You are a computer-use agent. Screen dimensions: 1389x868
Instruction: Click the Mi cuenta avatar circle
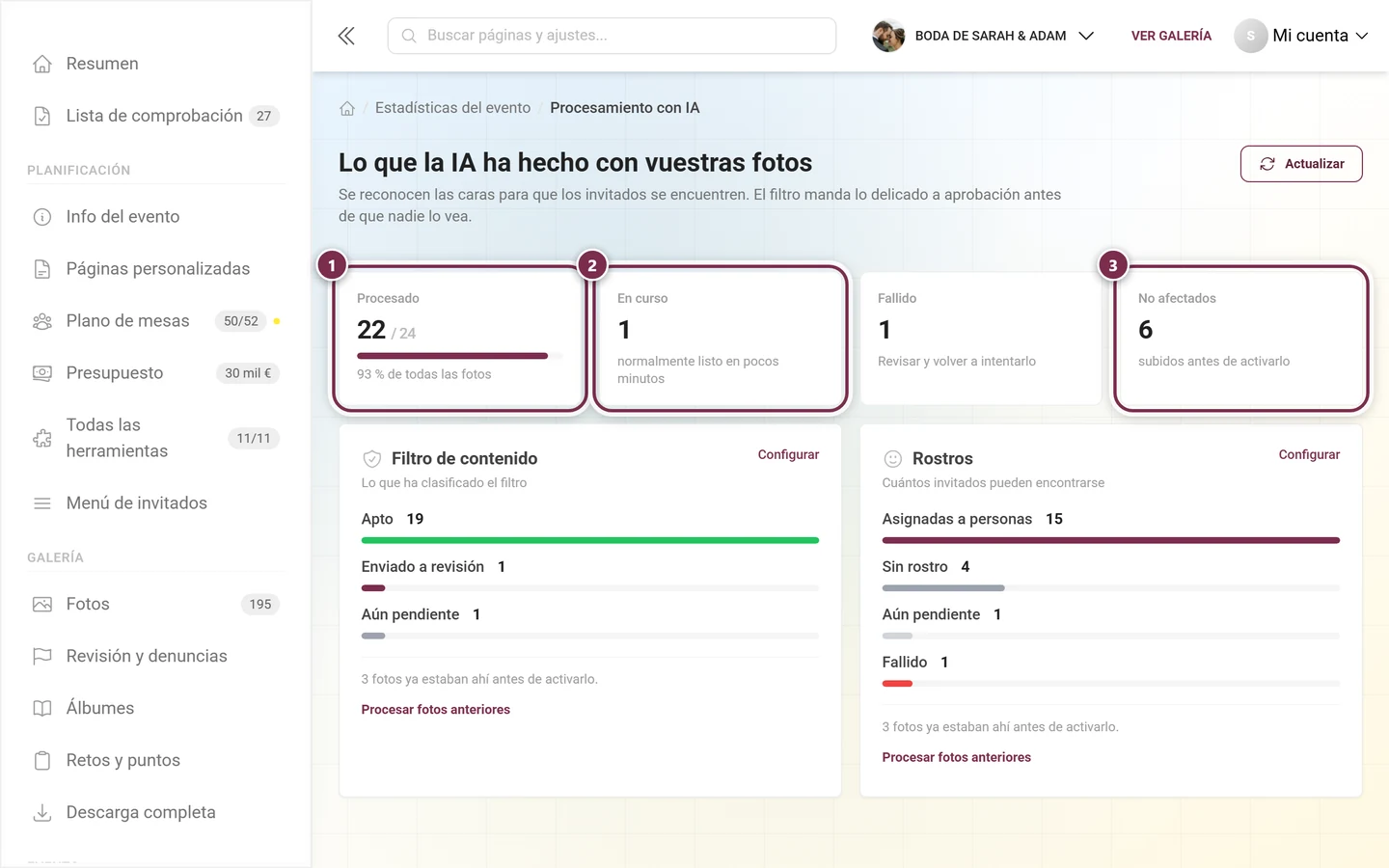[1251, 36]
